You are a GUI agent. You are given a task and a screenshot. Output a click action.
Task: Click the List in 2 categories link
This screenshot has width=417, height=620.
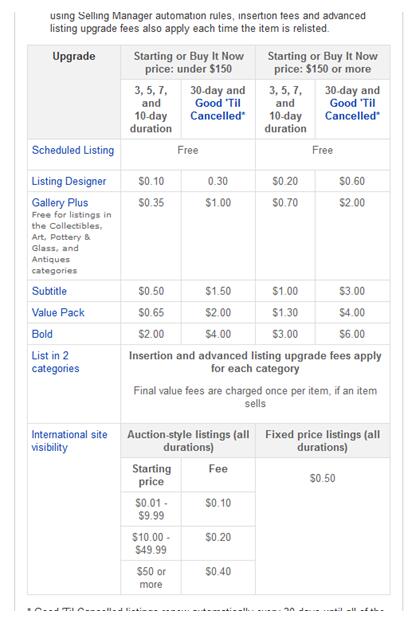click(x=55, y=362)
